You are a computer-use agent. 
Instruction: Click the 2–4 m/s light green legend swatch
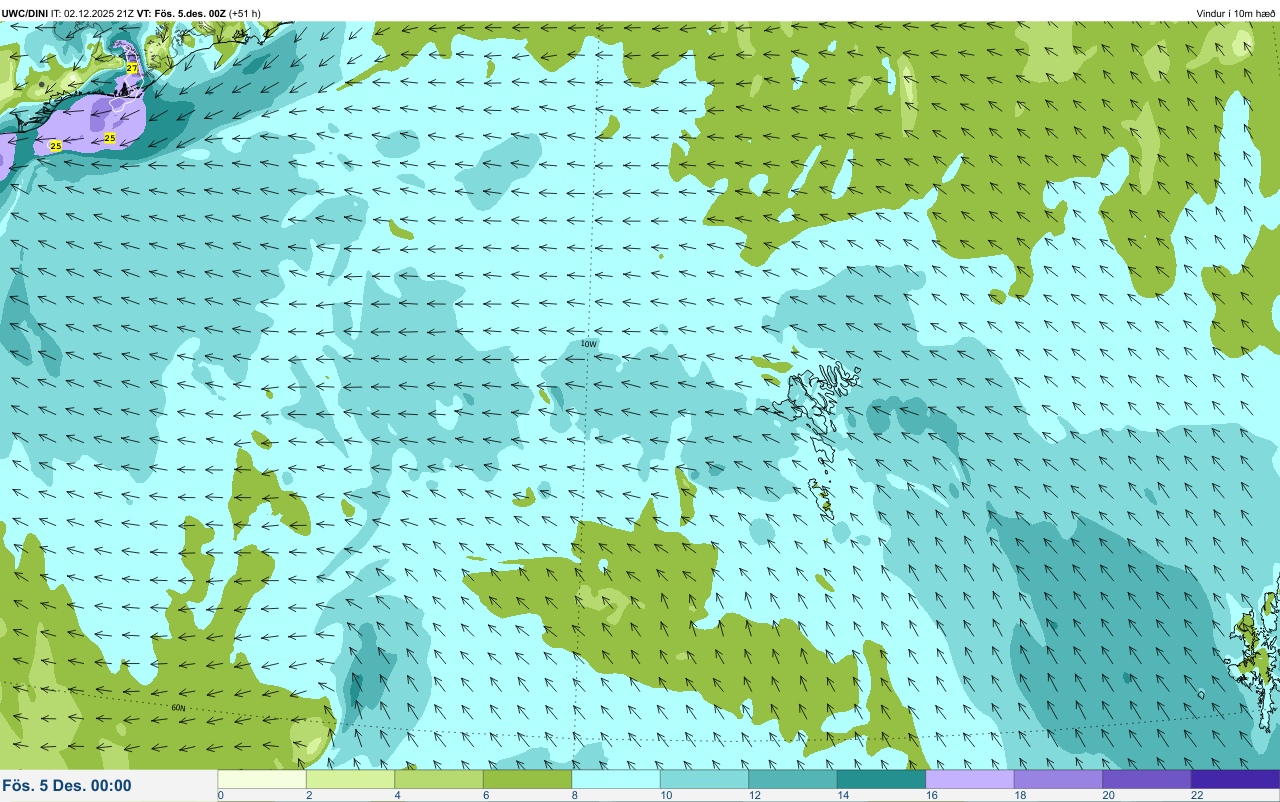pos(350,779)
